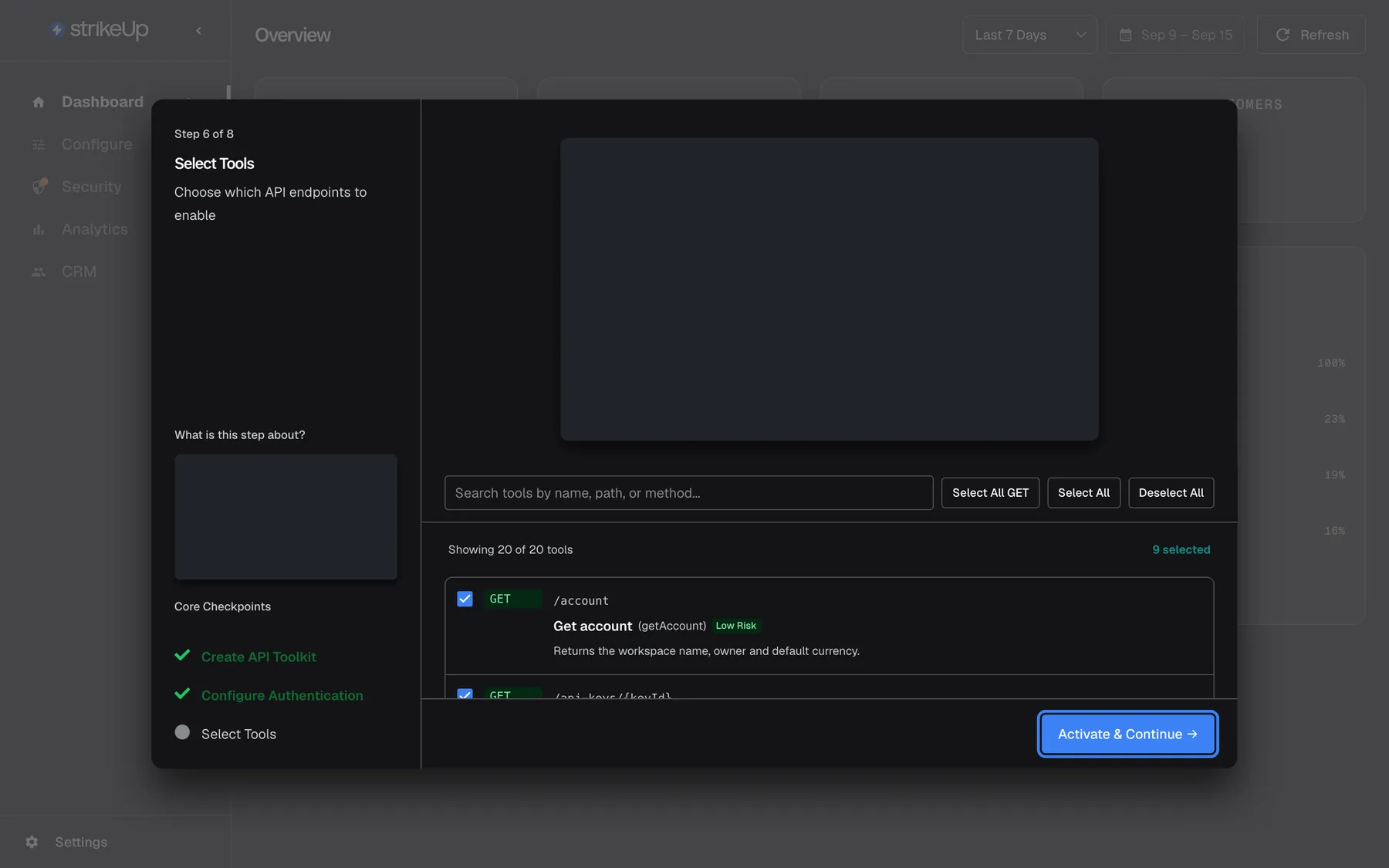Click the large video preview placeholder
Image resolution: width=1389 pixels, height=868 pixels.
point(829,289)
